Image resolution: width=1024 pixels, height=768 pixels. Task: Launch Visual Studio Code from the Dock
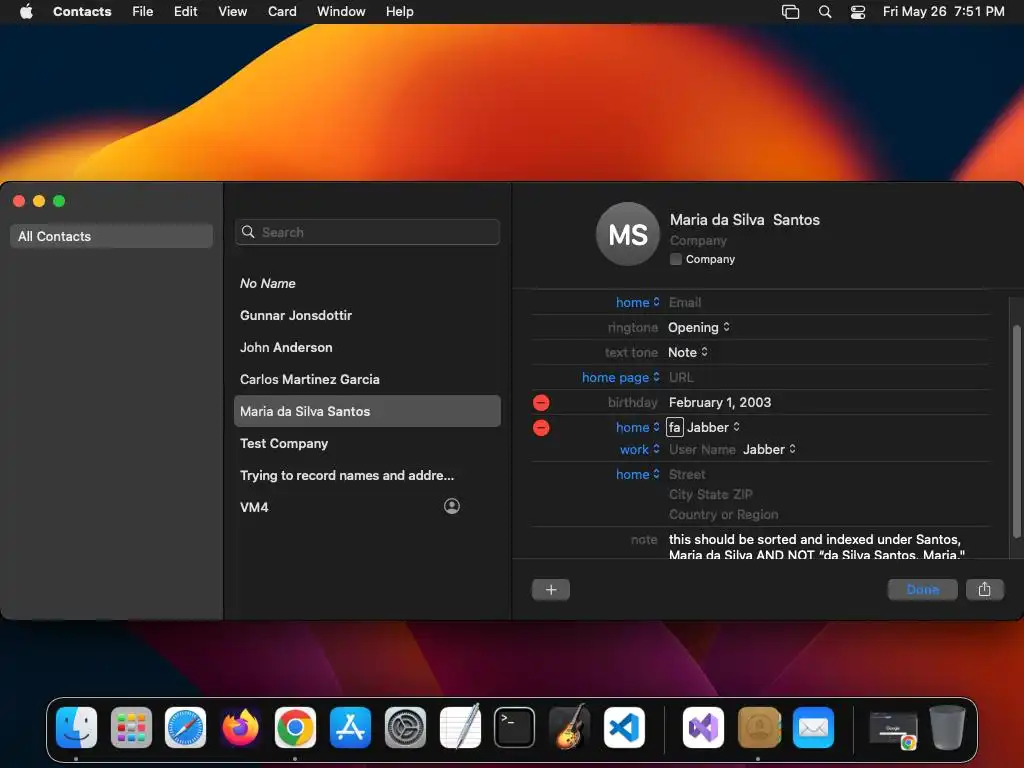pyautogui.click(x=624, y=728)
